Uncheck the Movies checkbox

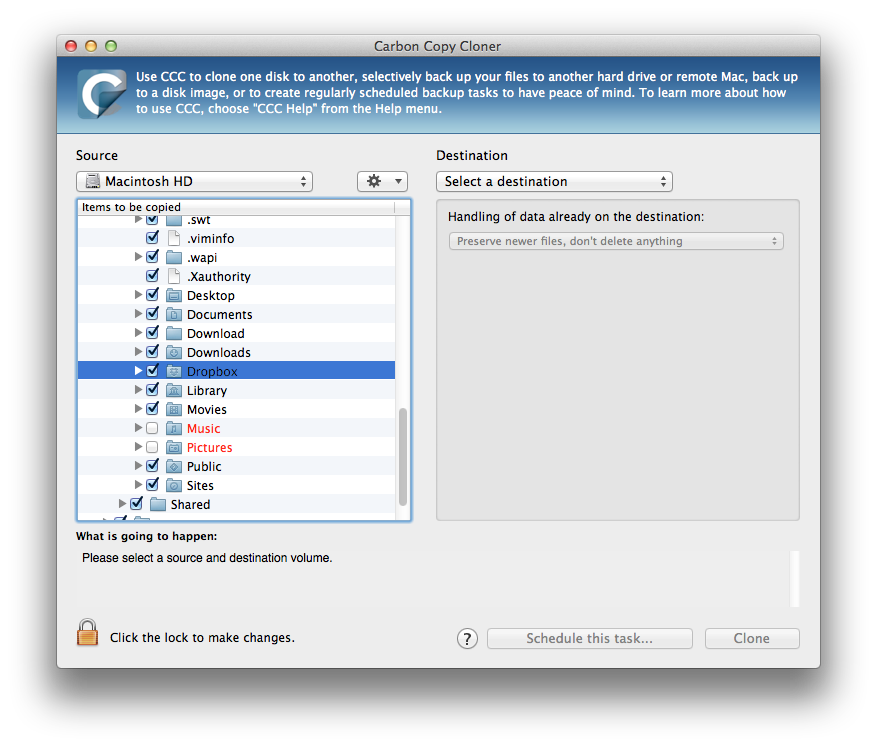(x=152, y=409)
